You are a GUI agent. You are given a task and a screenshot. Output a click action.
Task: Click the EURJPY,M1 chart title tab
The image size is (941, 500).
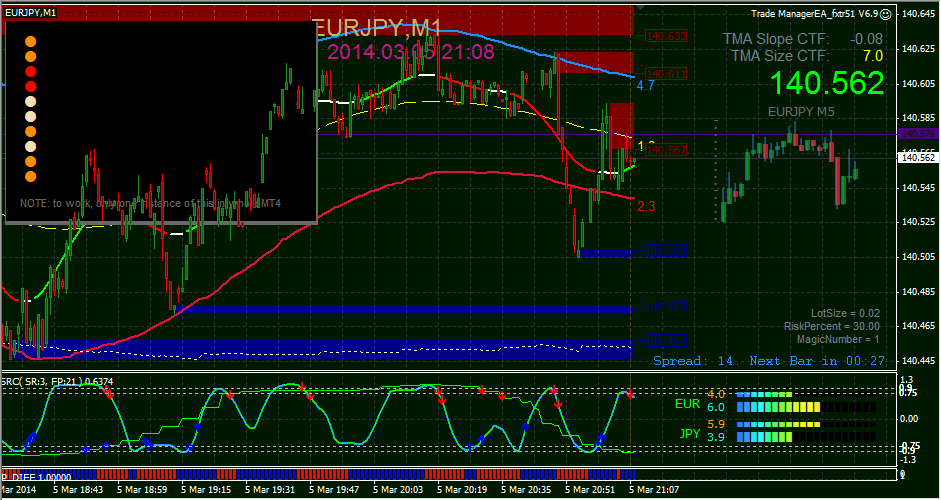(x=30, y=13)
